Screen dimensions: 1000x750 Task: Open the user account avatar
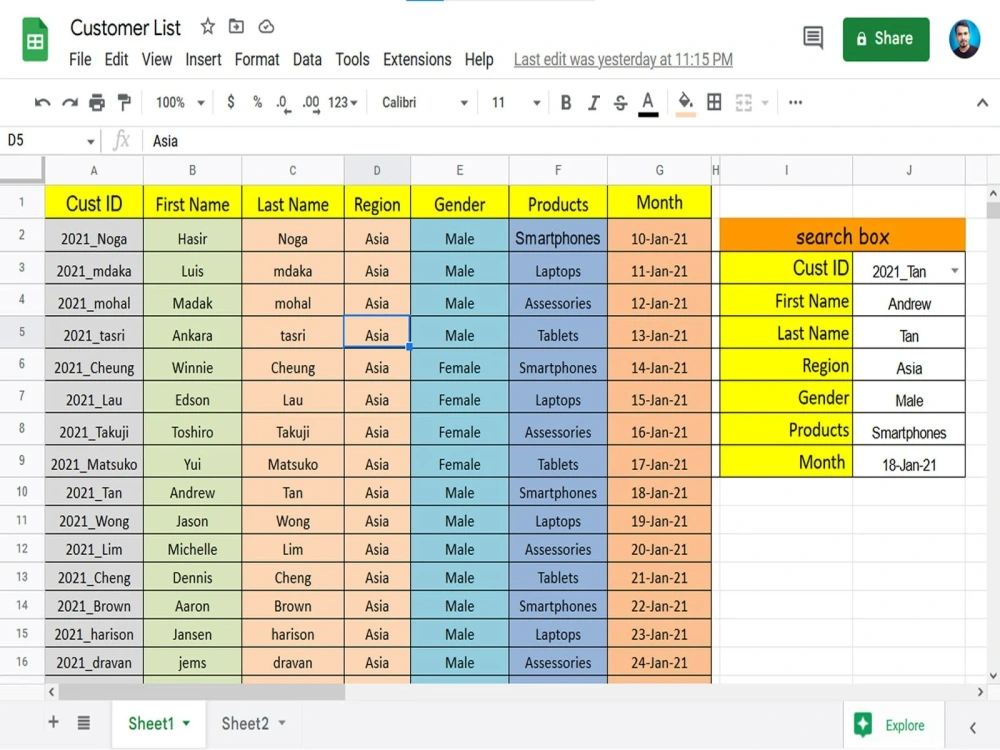coord(964,39)
